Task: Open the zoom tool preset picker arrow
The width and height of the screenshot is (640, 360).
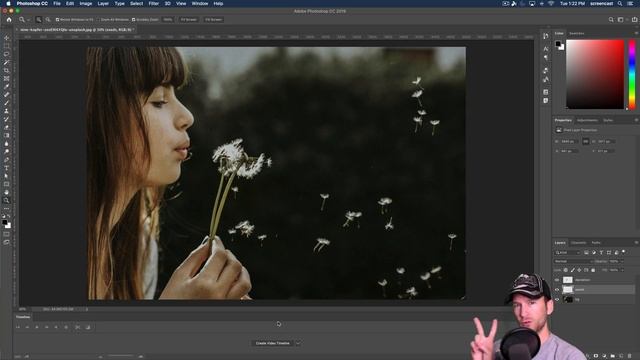Action: click(x=28, y=20)
